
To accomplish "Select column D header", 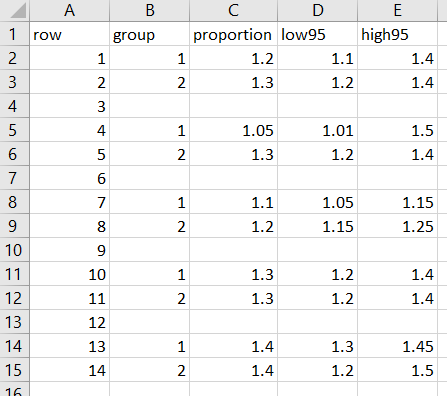I will coord(317,11).
